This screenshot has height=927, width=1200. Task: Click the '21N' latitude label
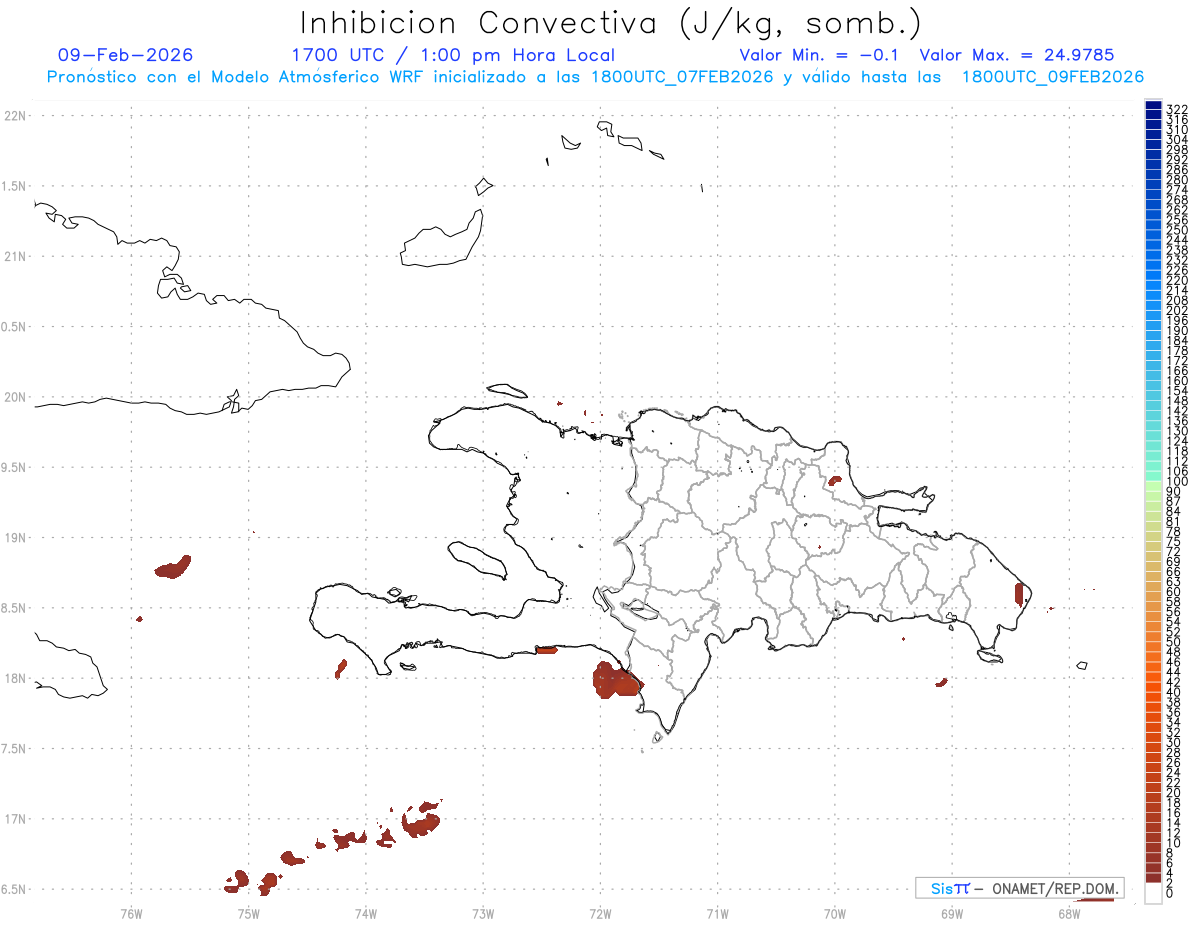coord(15,257)
